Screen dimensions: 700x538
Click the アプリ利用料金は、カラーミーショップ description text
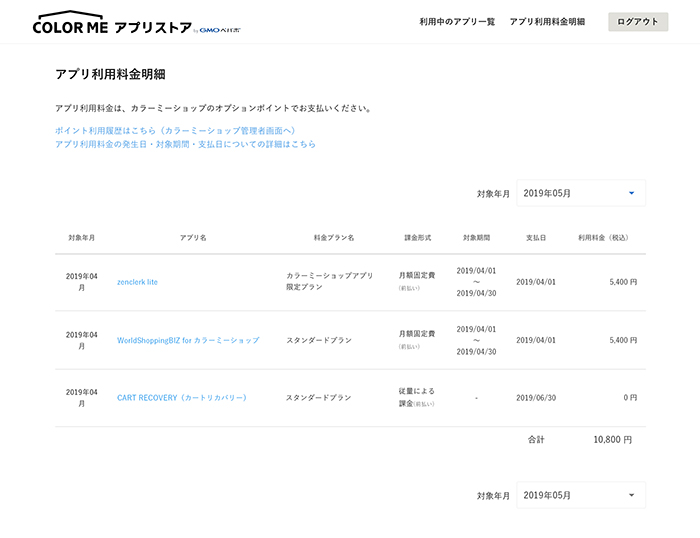point(213,108)
